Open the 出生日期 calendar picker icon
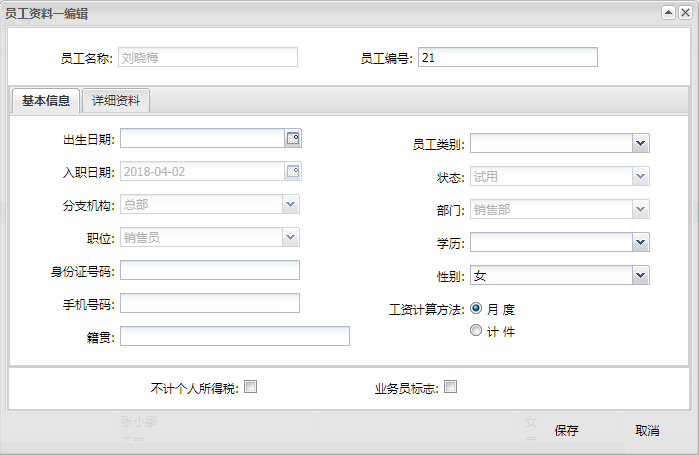Viewport: 699px width, 455px height. (x=293, y=139)
